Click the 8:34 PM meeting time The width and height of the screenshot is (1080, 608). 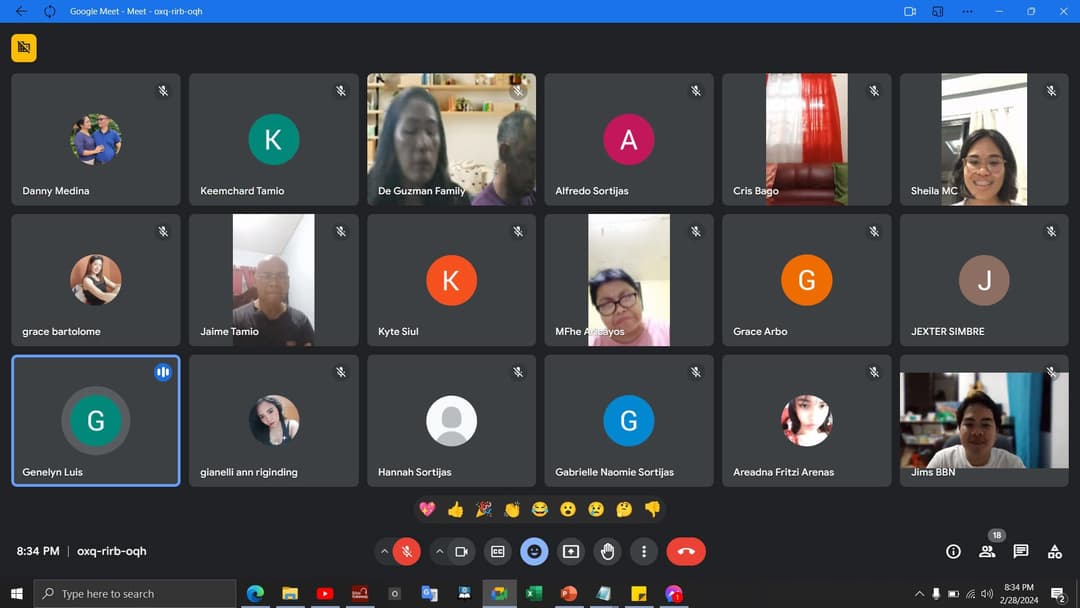coord(38,551)
